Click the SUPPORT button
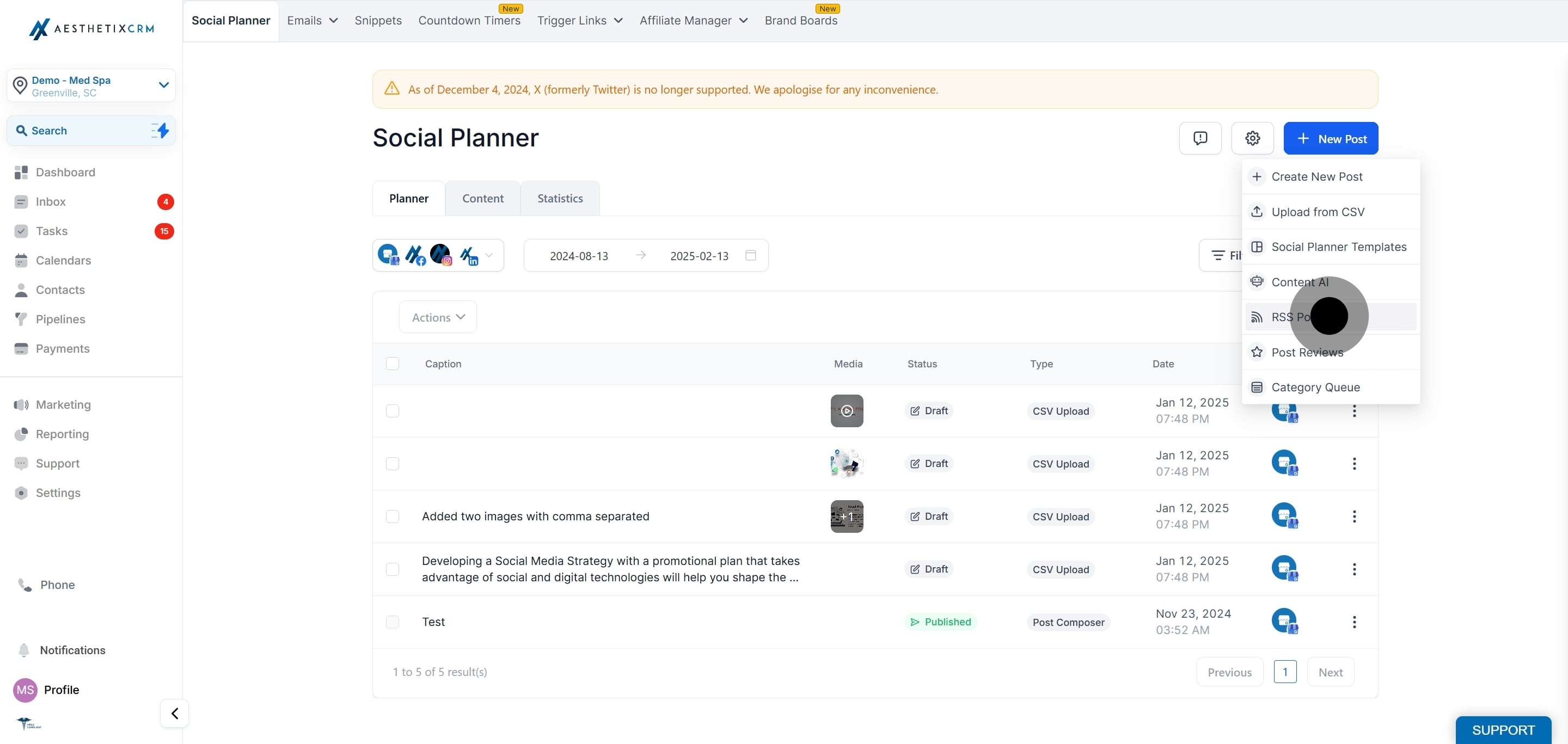 [x=1503, y=729]
